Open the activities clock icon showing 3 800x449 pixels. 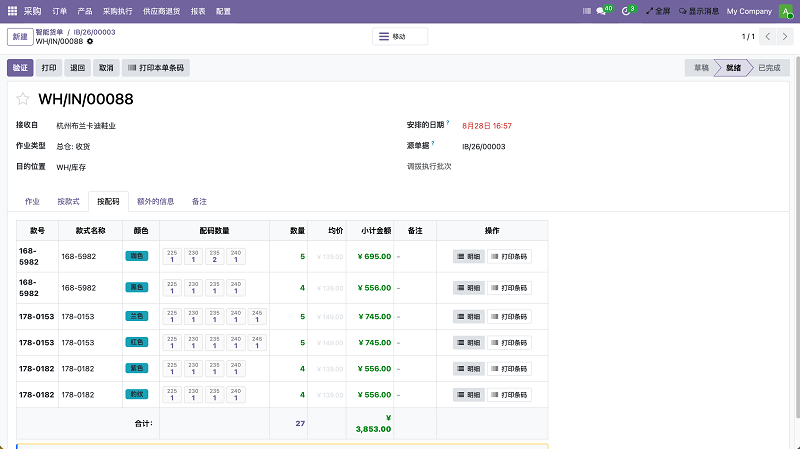(628, 10)
